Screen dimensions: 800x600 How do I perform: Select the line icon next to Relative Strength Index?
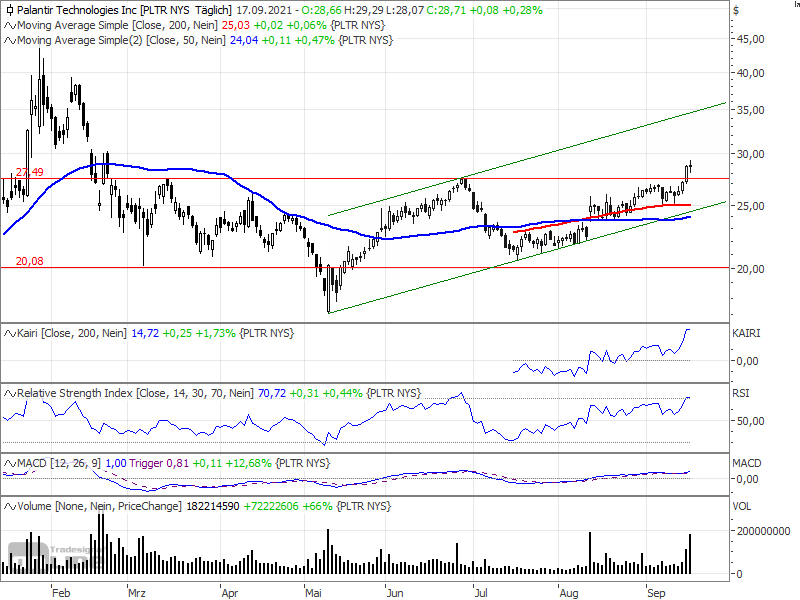pyautogui.click(x=10, y=393)
